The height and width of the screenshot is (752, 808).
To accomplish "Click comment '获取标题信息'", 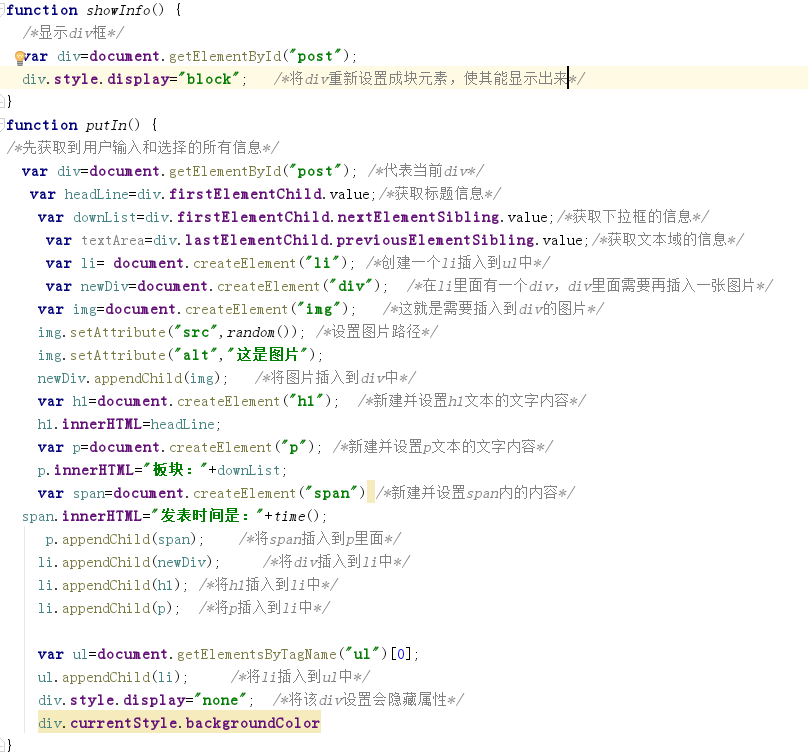I will click(439, 194).
